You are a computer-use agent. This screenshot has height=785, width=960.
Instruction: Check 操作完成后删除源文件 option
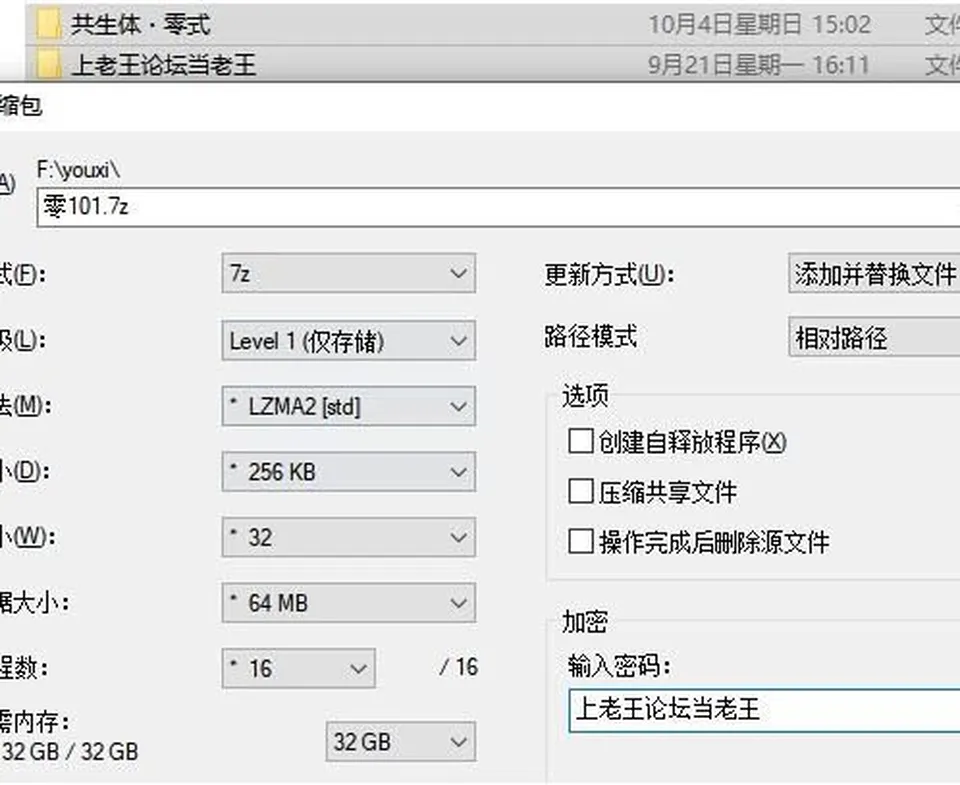click(x=580, y=541)
